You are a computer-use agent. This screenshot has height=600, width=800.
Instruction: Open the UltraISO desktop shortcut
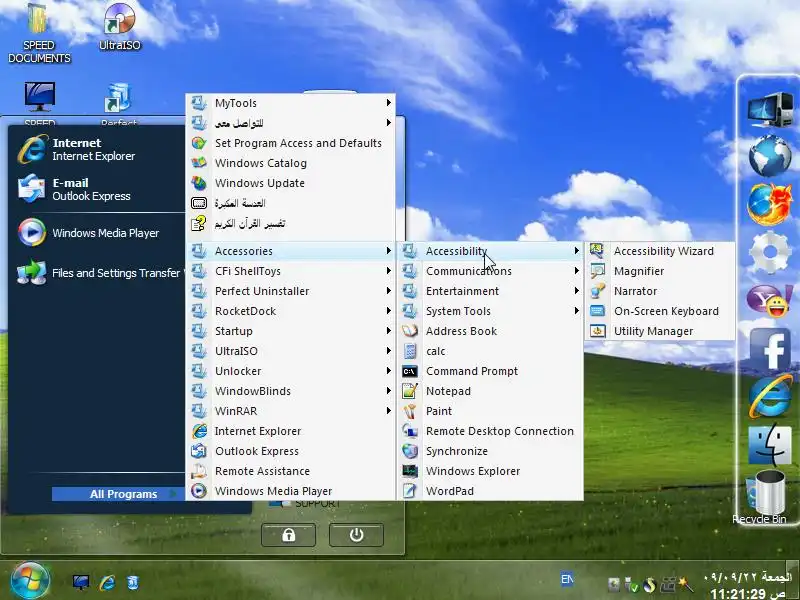point(119,27)
